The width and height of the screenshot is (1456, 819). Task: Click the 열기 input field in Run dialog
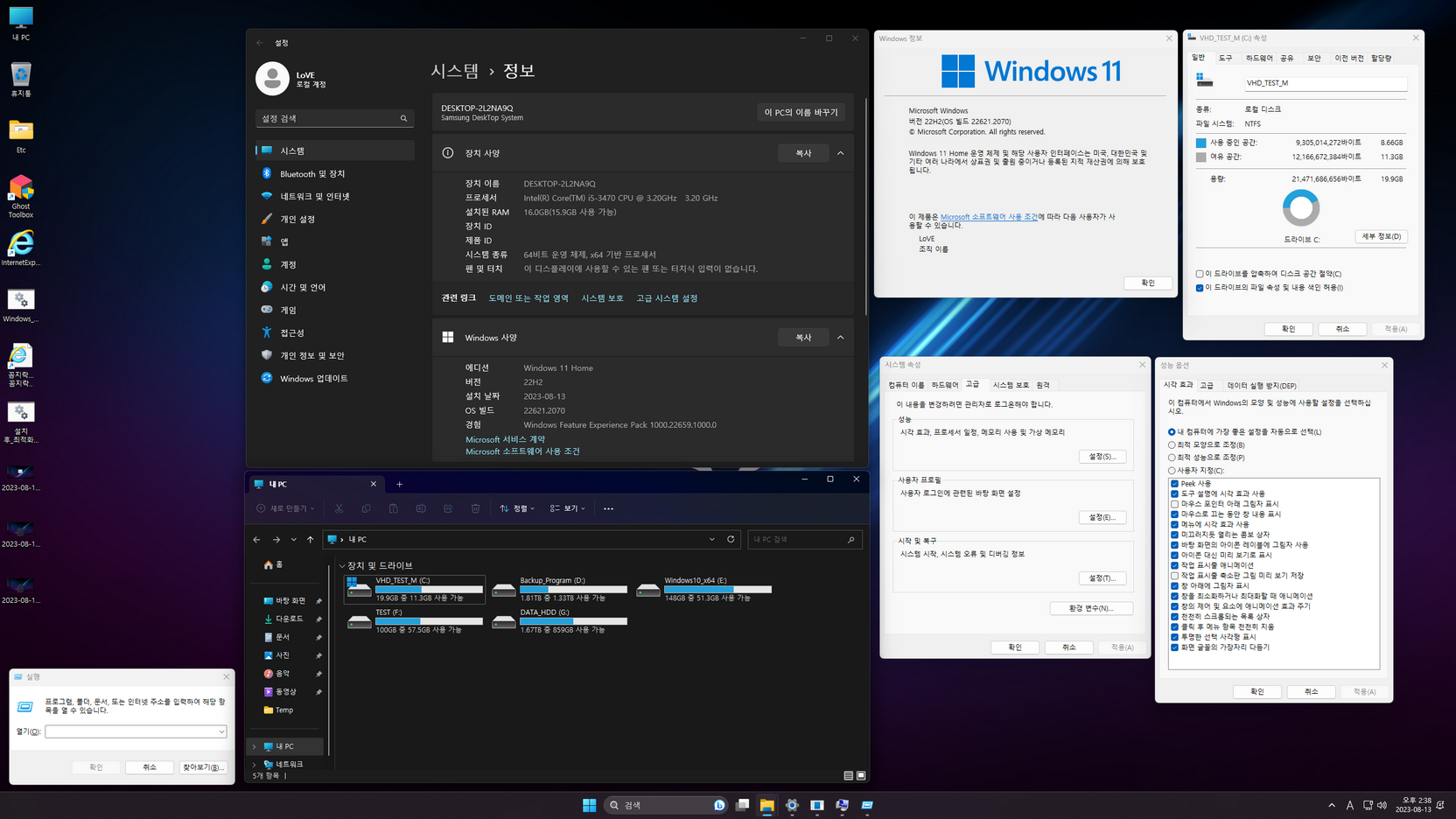(136, 731)
